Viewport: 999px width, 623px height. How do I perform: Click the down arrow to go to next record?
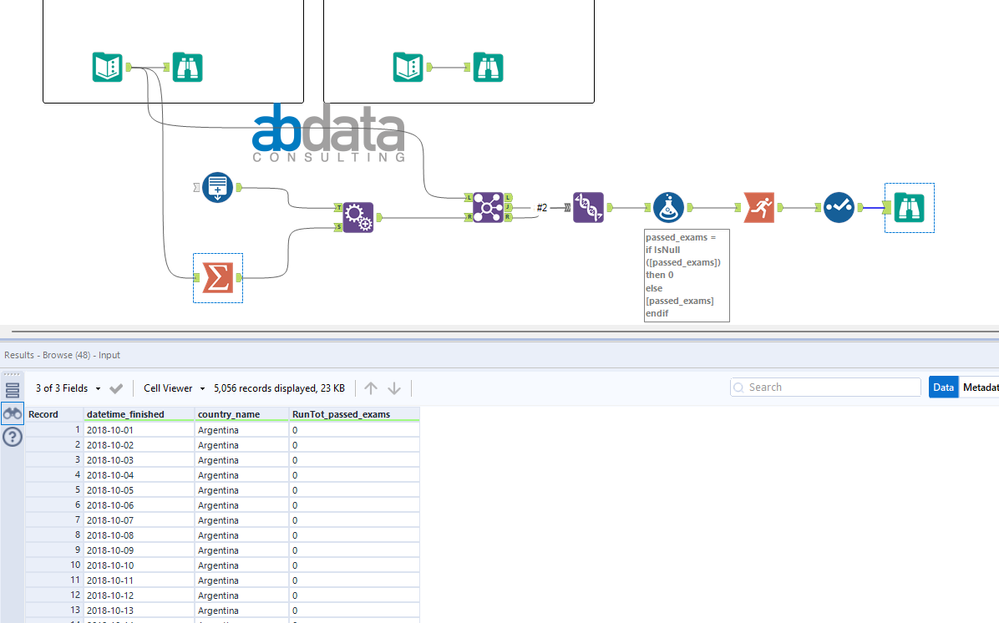394,388
